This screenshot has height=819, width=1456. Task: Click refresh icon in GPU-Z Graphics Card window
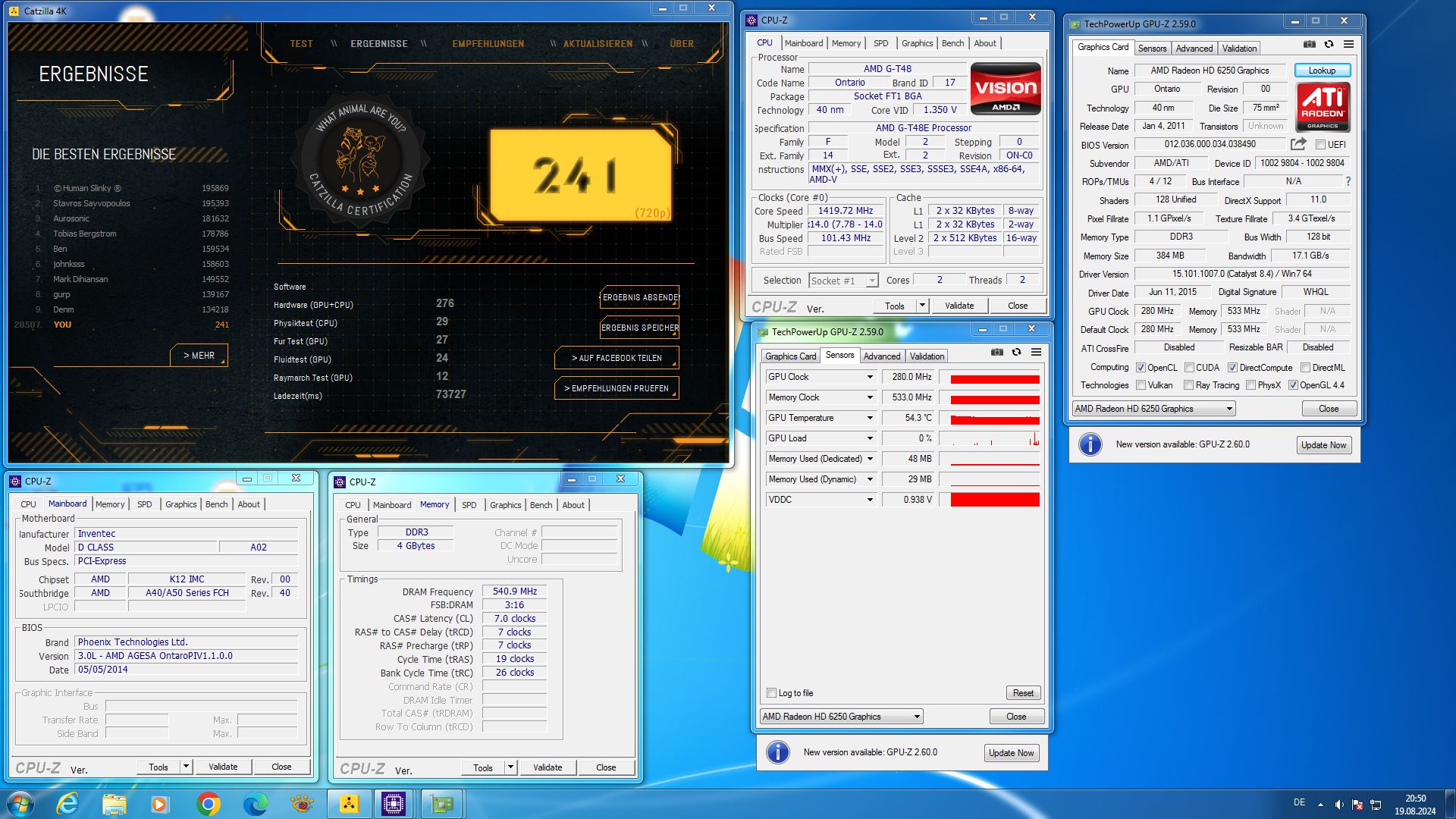1329,44
